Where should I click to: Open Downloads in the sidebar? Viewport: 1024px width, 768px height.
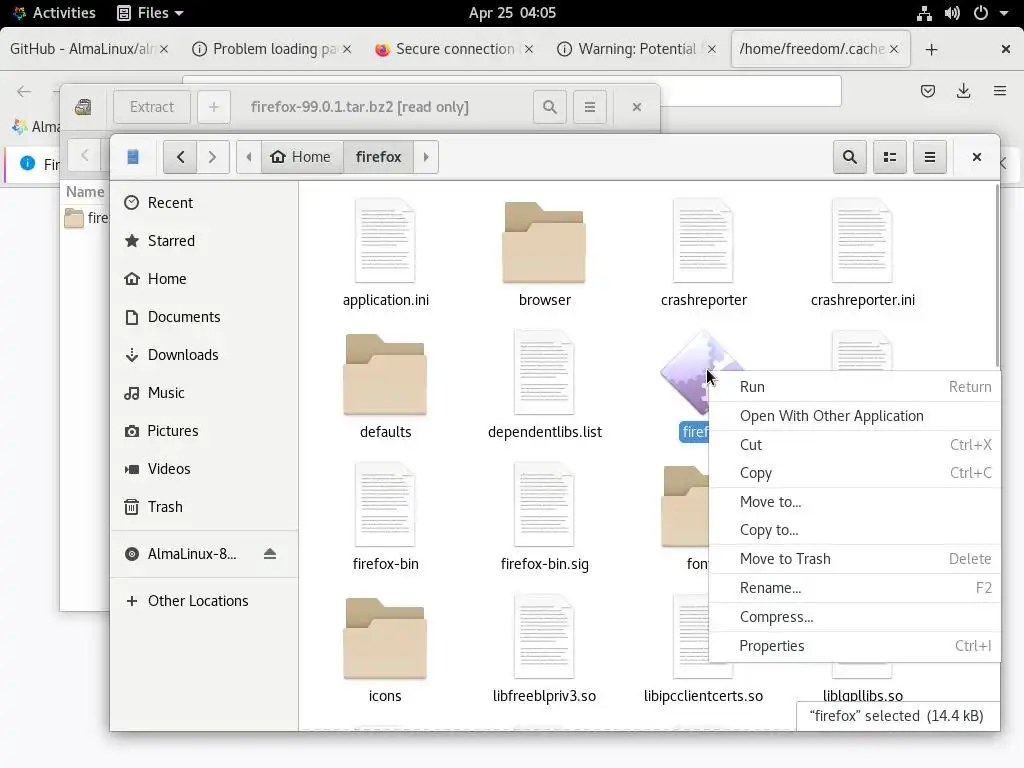pyautogui.click(x=204, y=355)
